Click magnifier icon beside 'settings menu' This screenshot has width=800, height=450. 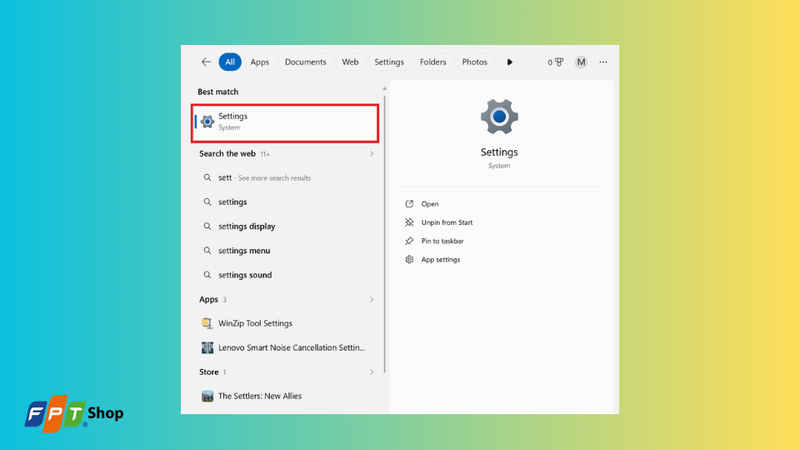click(x=207, y=251)
